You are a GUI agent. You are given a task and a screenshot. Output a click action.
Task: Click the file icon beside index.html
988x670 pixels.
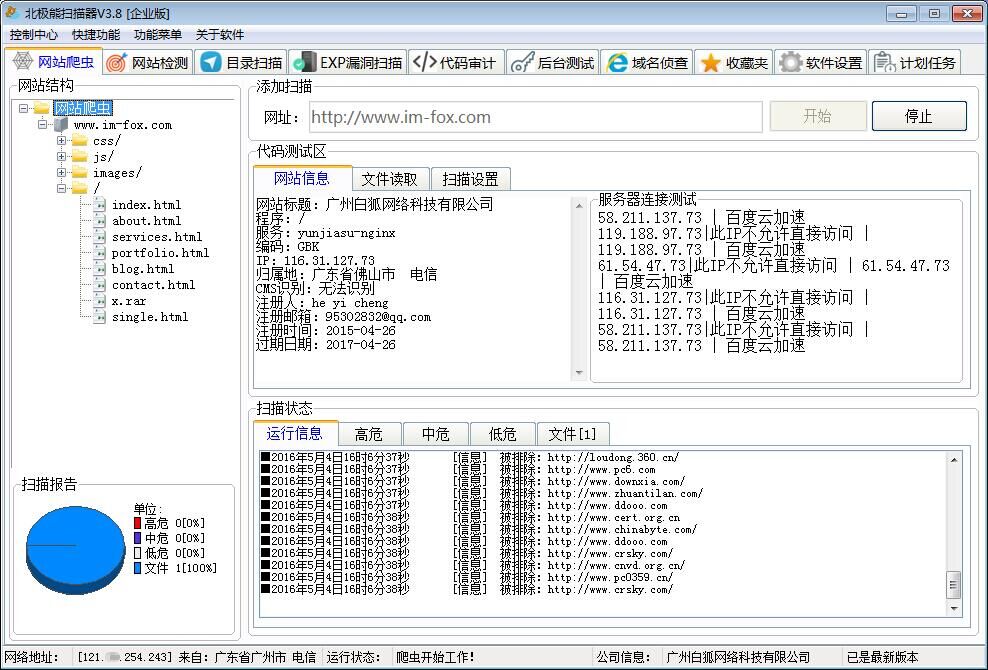pos(100,204)
